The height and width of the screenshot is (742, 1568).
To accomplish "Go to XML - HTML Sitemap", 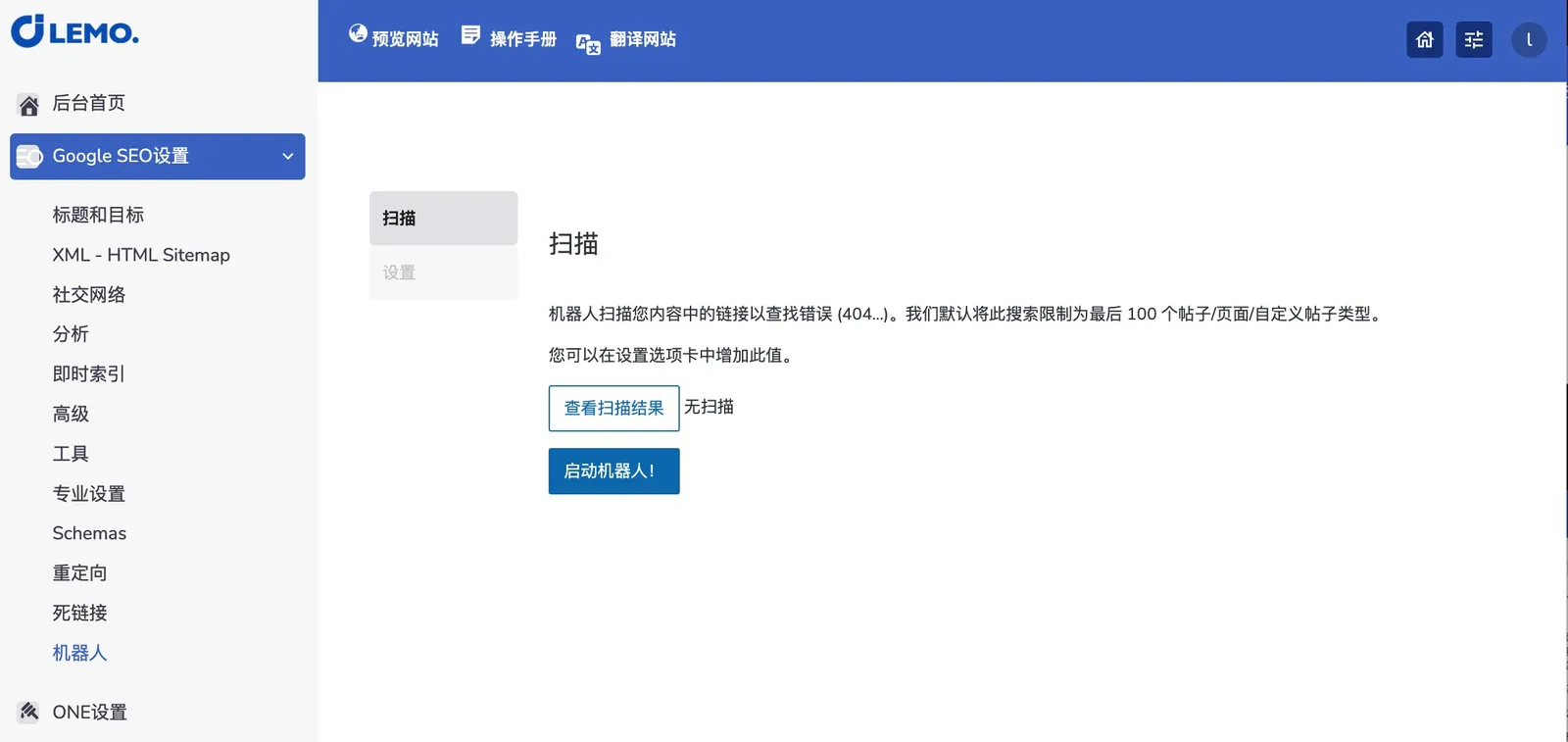I will 141,255.
